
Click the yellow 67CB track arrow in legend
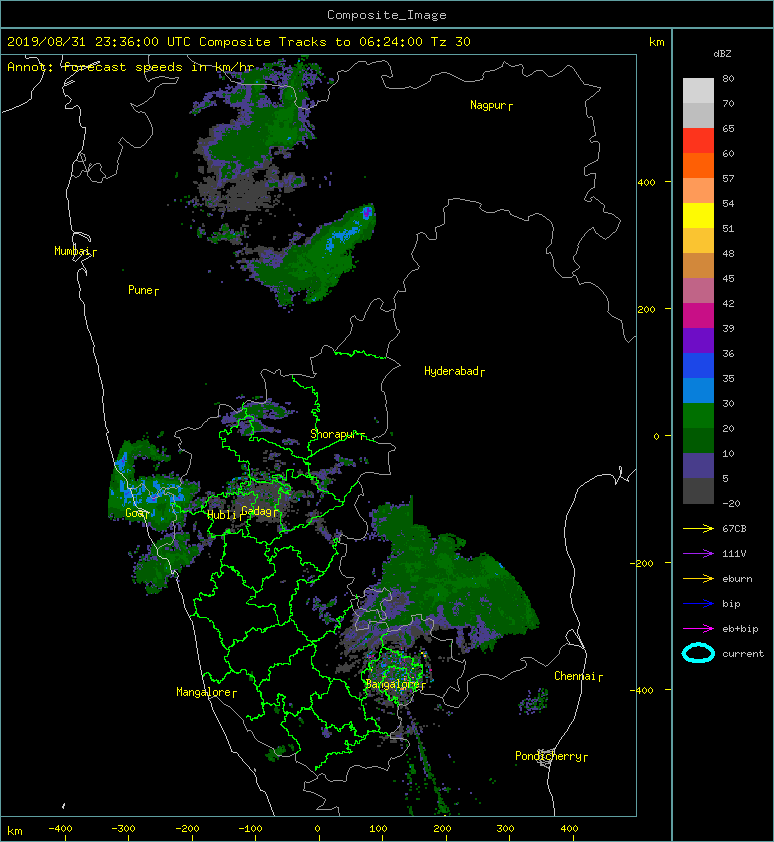pos(698,528)
